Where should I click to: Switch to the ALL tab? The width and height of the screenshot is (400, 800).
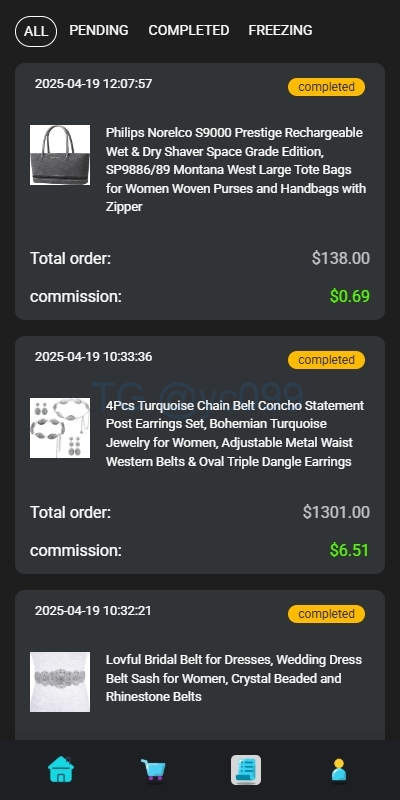pos(36,31)
